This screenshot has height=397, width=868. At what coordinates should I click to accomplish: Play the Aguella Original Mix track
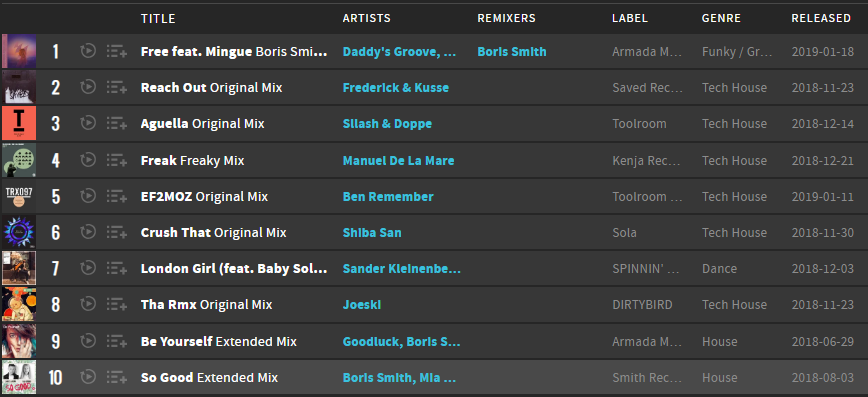click(88, 123)
